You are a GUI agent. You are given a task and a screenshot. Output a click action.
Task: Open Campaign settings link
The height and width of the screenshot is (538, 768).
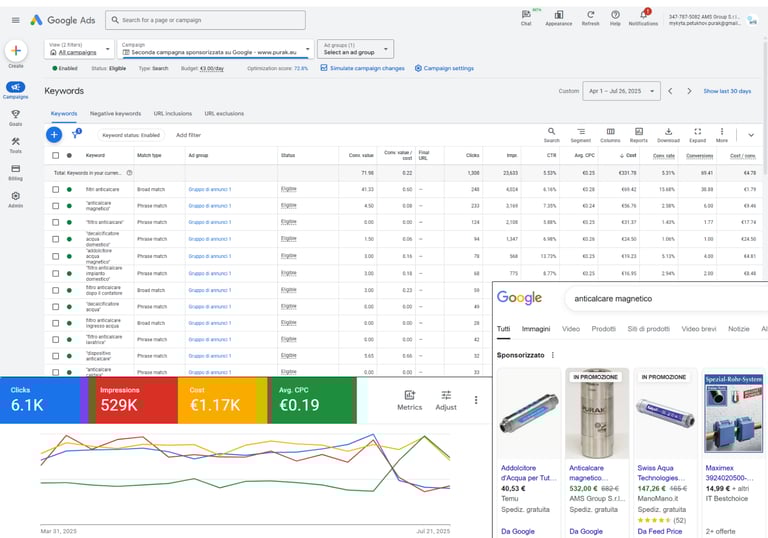[444, 68]
